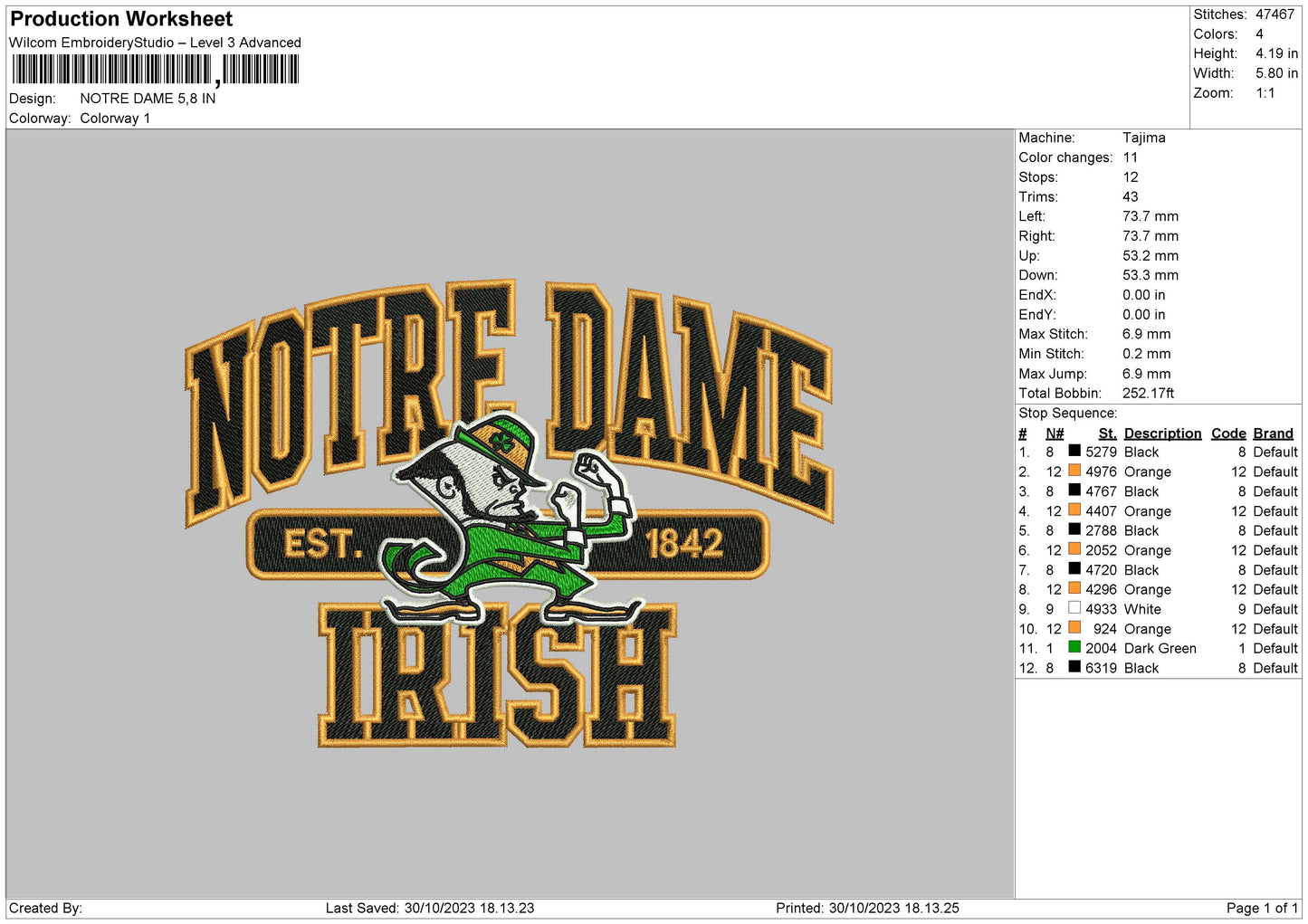Click the 'Printed: 30/10/2023 18.13.25' footer text
This screenshot has width=1308, height=924.
[867, 908]
